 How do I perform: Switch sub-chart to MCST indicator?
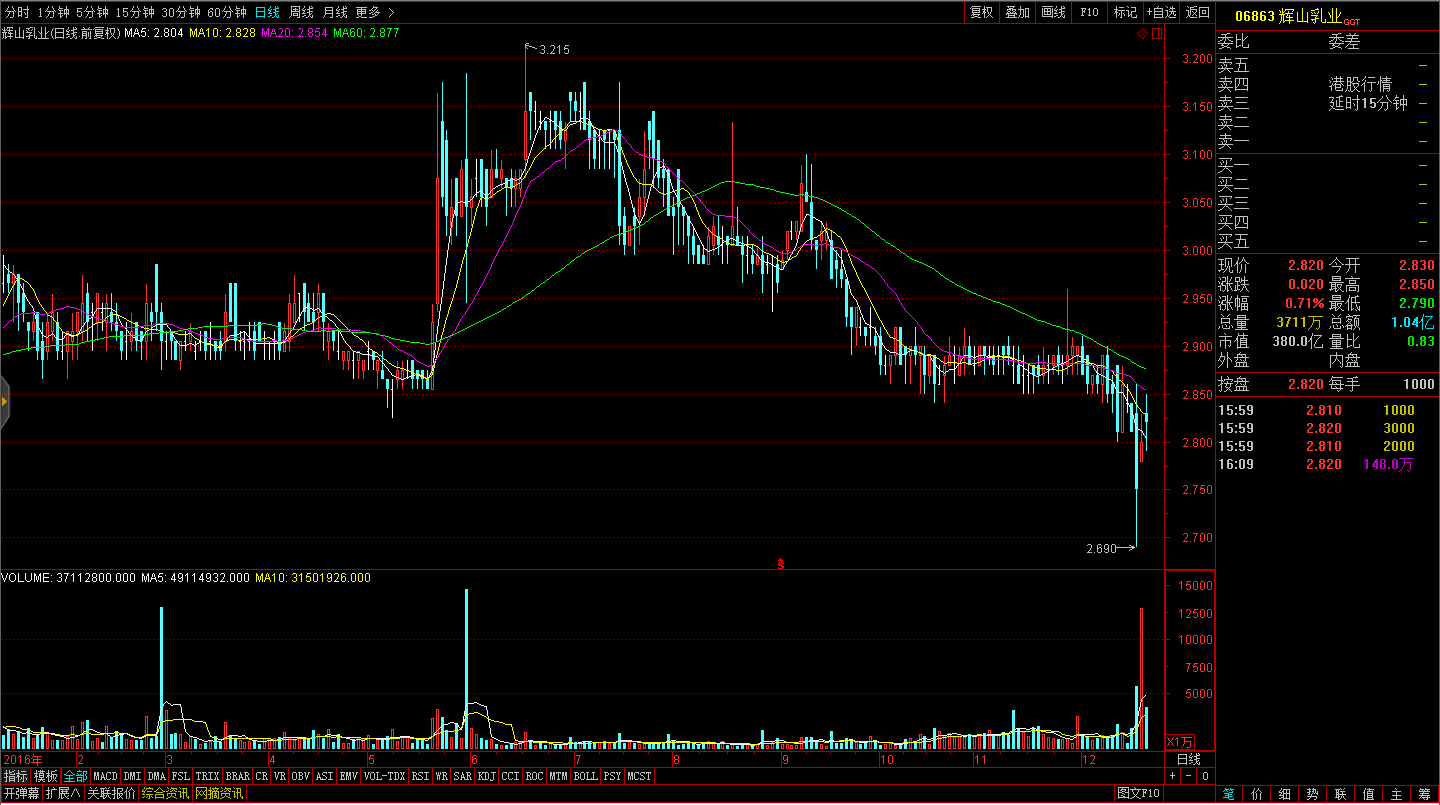640,776
